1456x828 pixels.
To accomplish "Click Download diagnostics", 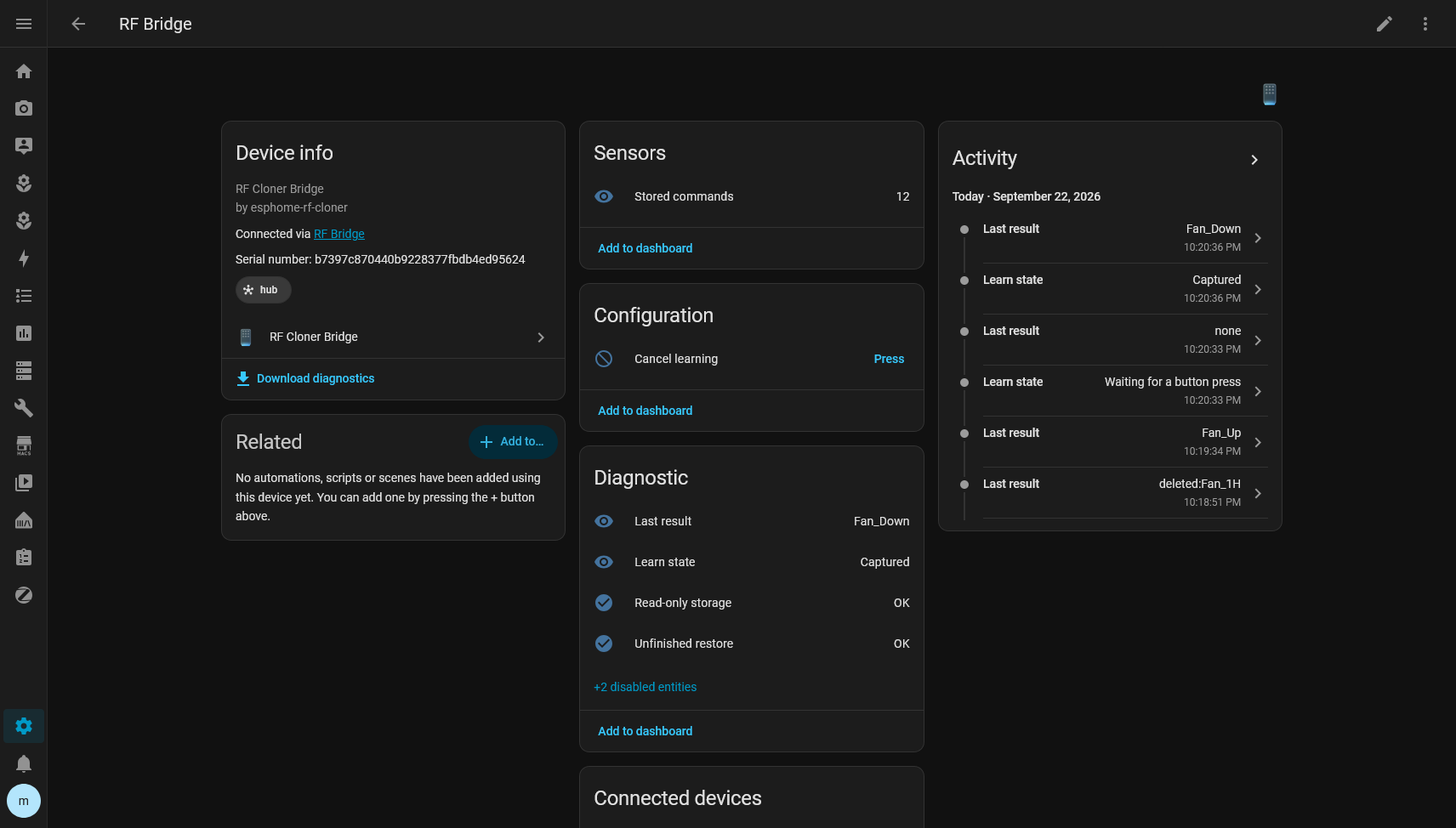I will click(x=305, y=378).
